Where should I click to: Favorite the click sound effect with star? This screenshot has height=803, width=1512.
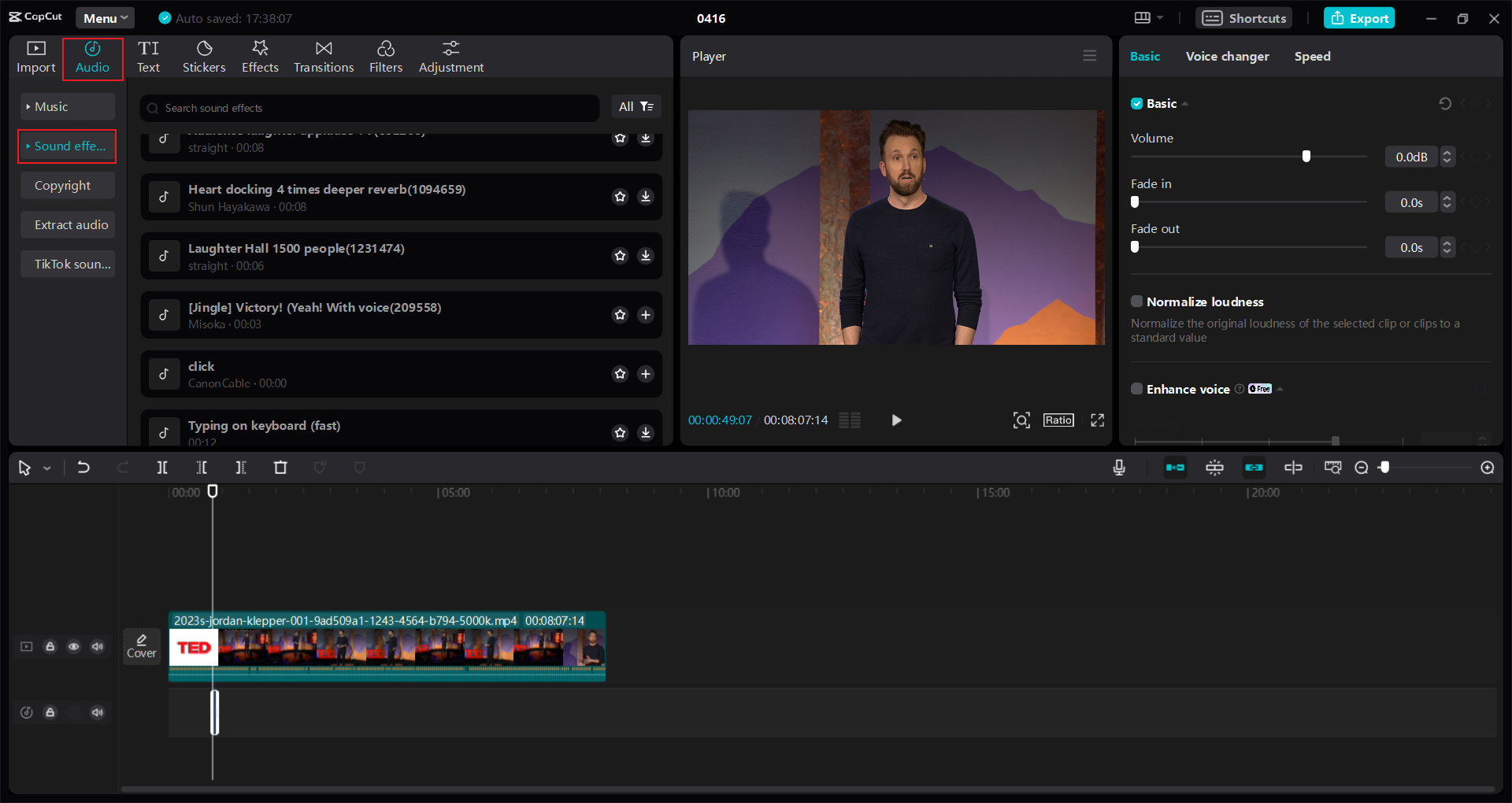621,374
